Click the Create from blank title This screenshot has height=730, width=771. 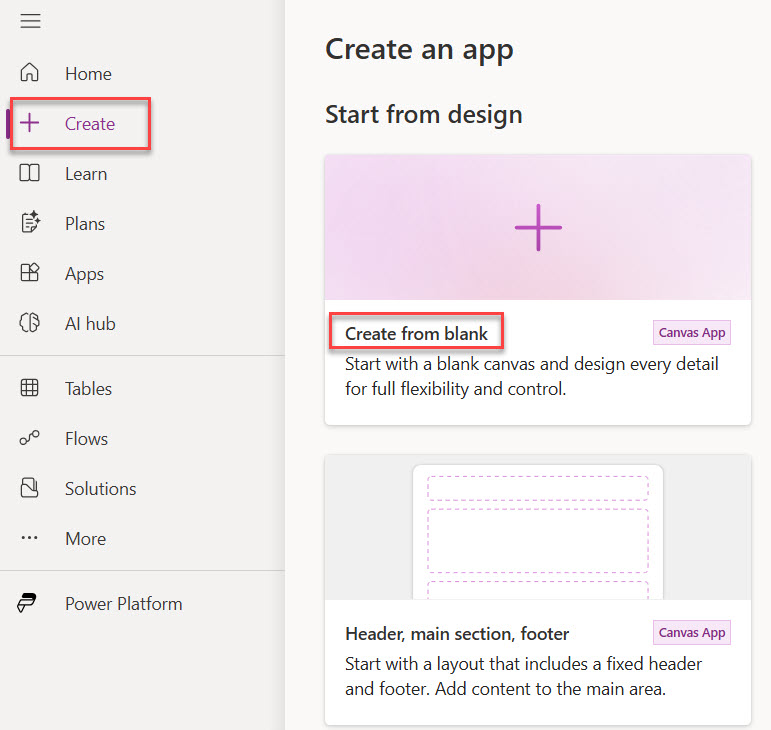pos(416,334)
